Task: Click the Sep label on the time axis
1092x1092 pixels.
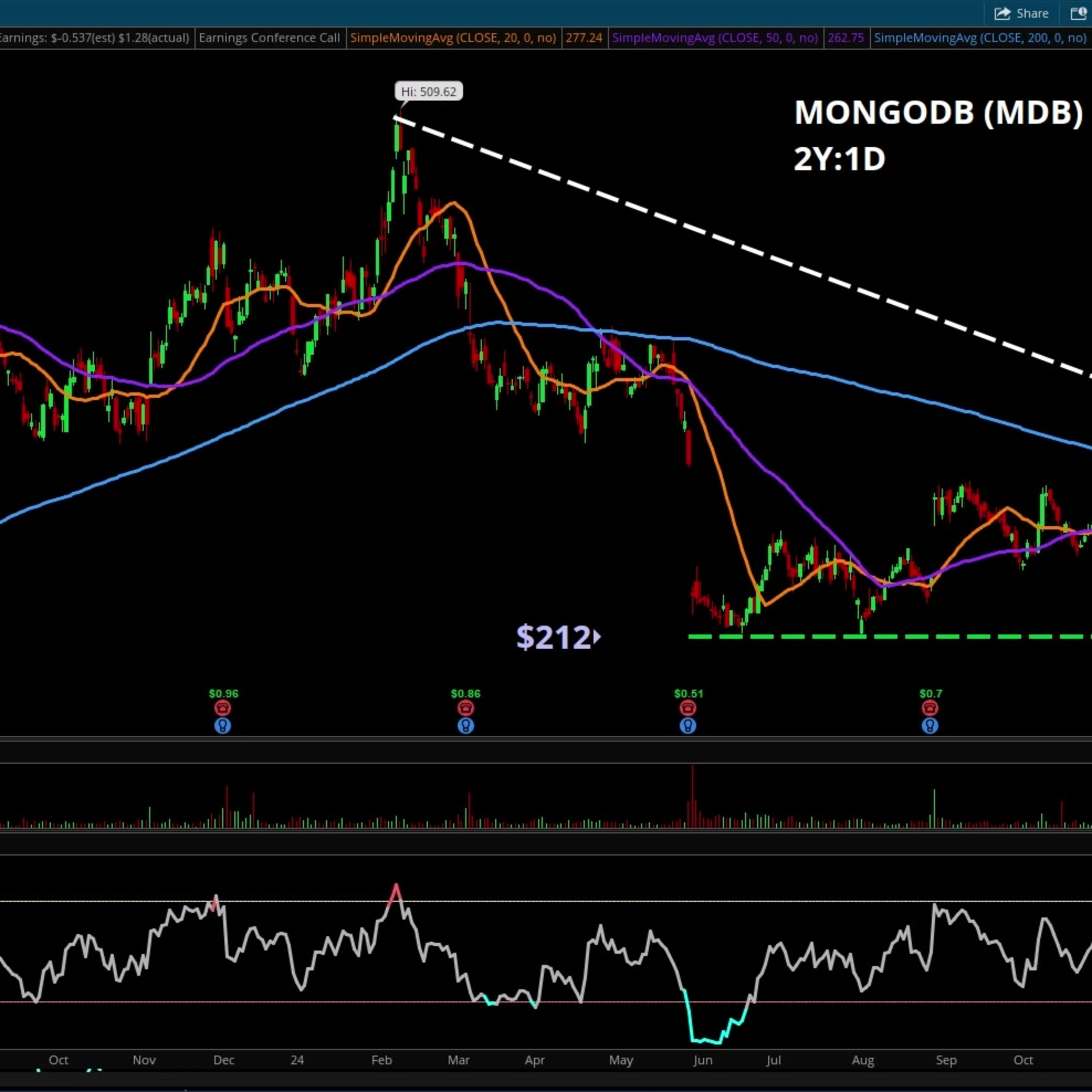Action: coord(946,1060)
